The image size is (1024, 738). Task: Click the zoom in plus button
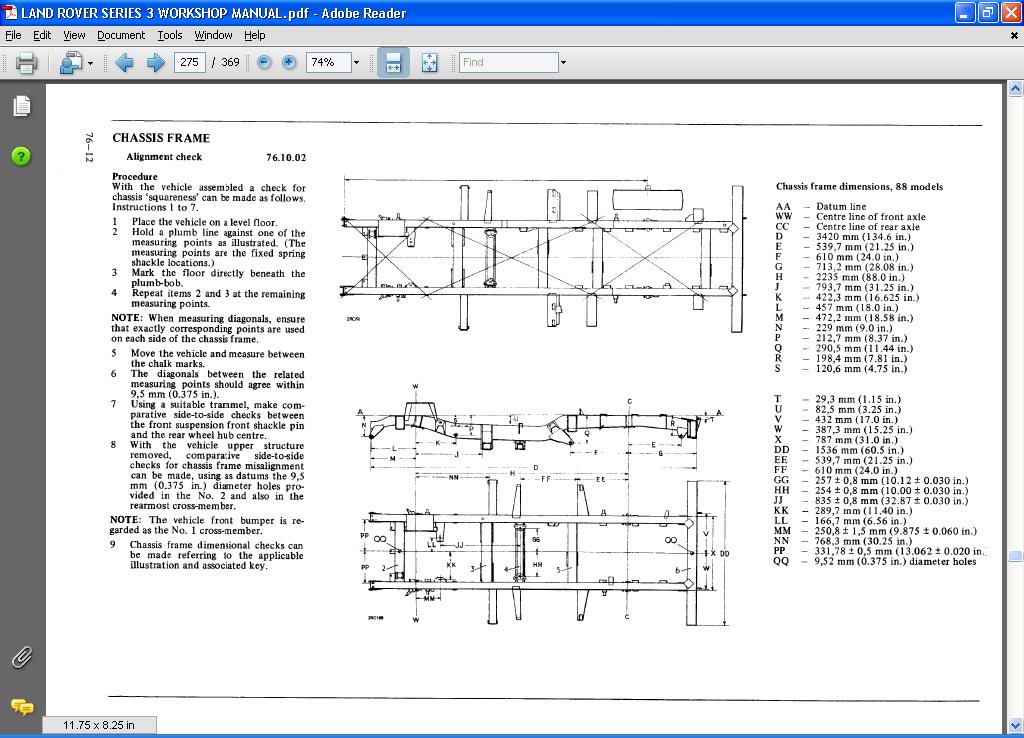click(x=289, y=62)
